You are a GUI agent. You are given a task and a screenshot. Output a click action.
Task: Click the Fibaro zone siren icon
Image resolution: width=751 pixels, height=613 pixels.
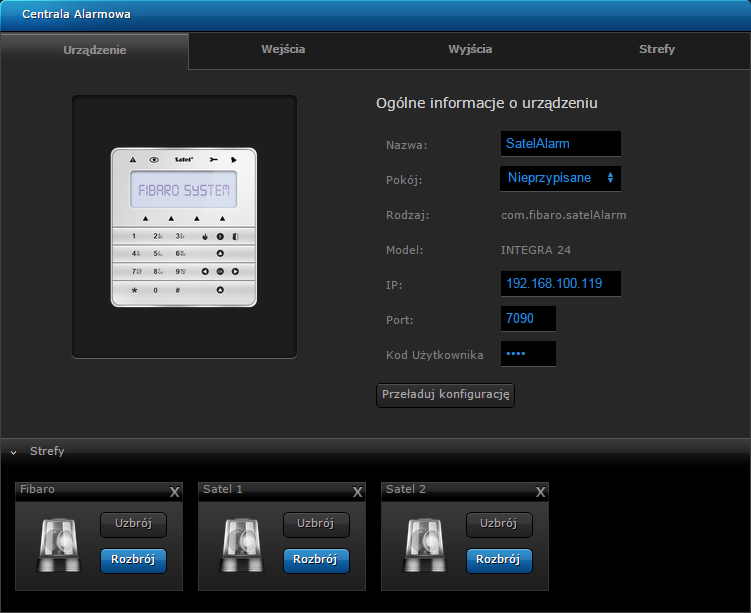coord(59,545)
